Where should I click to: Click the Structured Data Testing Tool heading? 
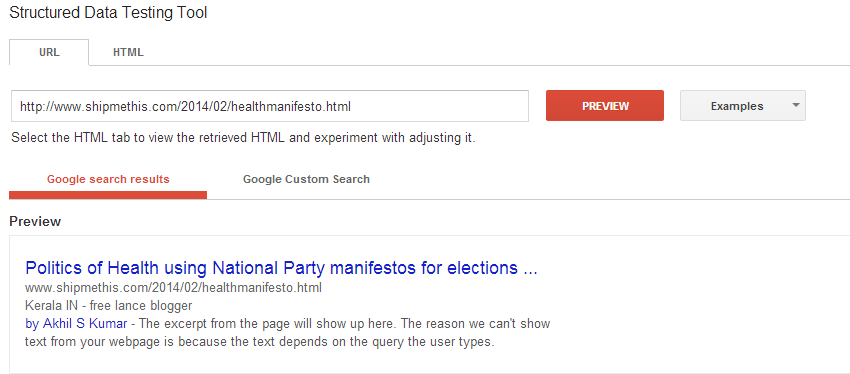coord(108,13)
